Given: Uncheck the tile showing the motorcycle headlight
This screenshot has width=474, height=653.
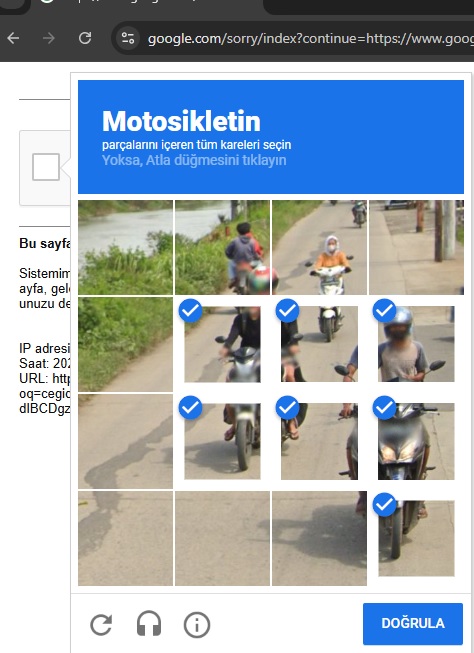Looking at the screenshot, I should point(416,441).
